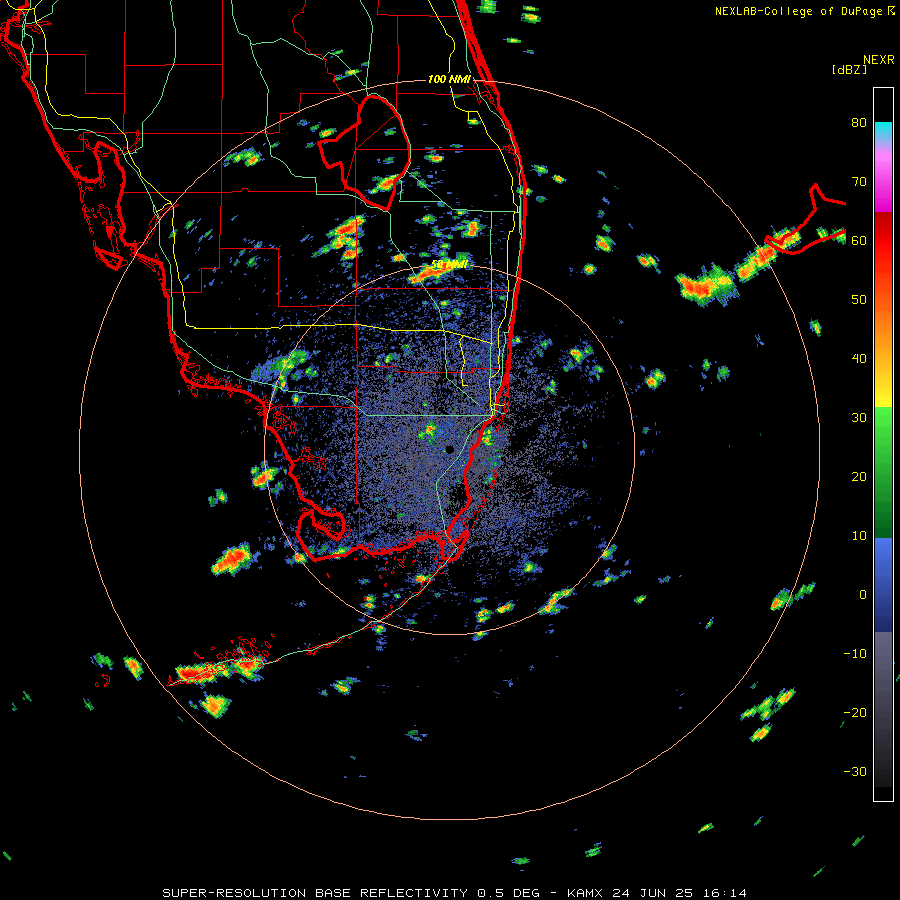The width and height of the screenshot is (900, 900).
Task: Pick the red segment of the color bar
Action: [x=883, y=239]
